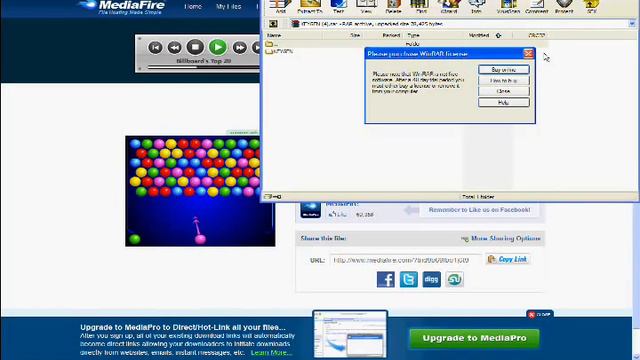
Task: Open More Sharing Options
Action: click(x=501, y=238)
